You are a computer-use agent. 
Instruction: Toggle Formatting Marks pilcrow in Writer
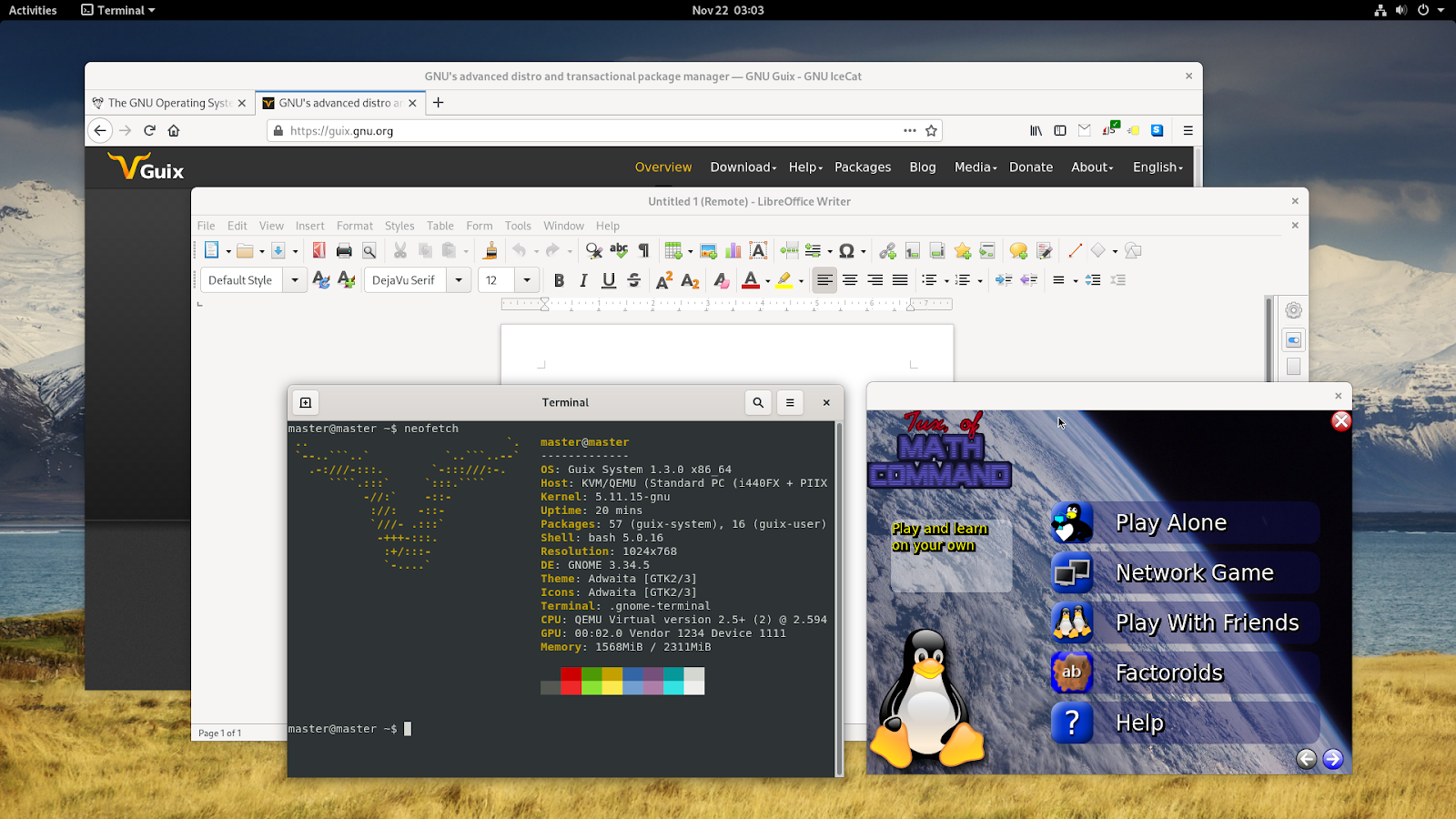[644, 251]
